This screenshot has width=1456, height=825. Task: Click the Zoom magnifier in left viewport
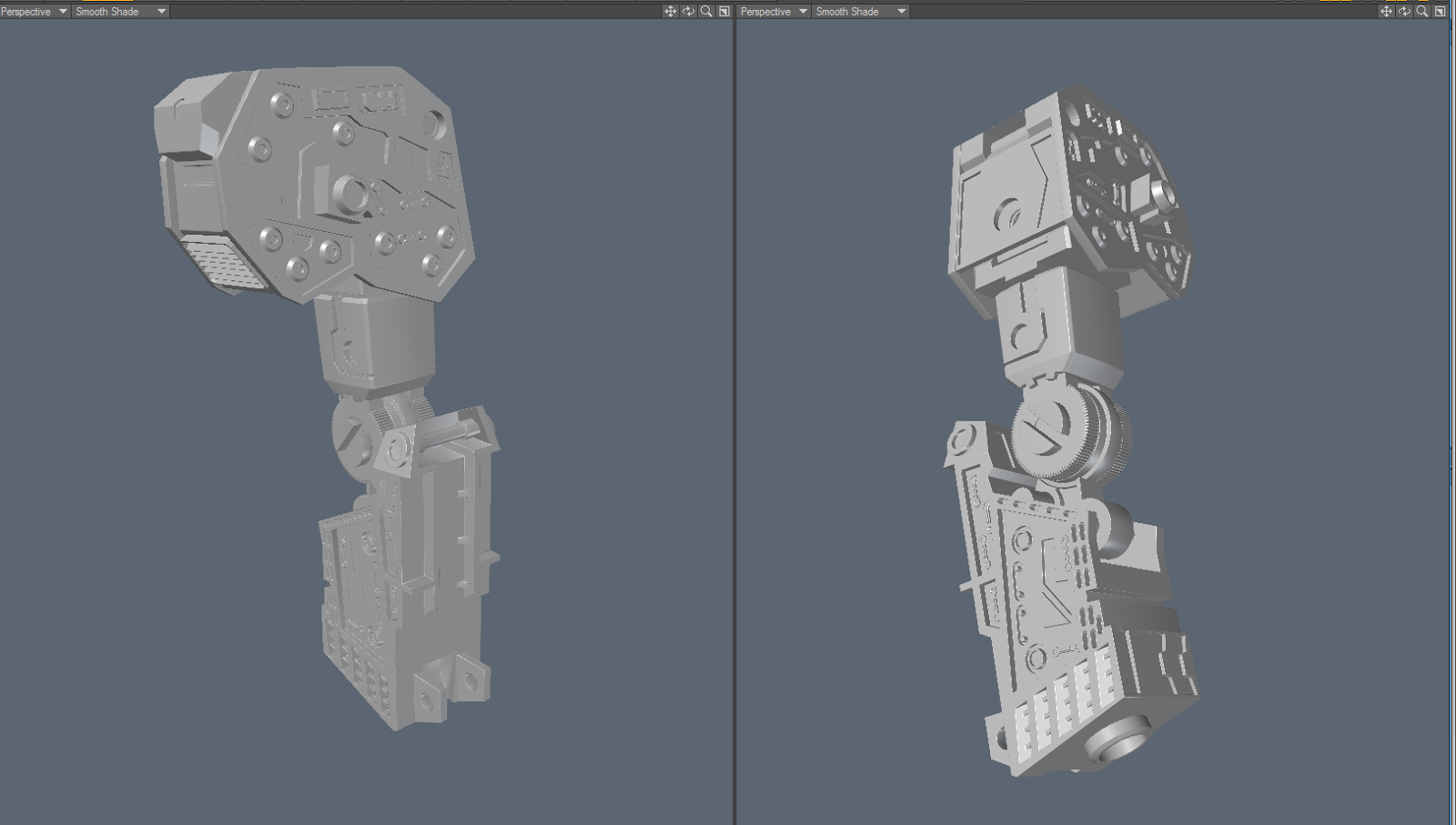click(705, 12)
